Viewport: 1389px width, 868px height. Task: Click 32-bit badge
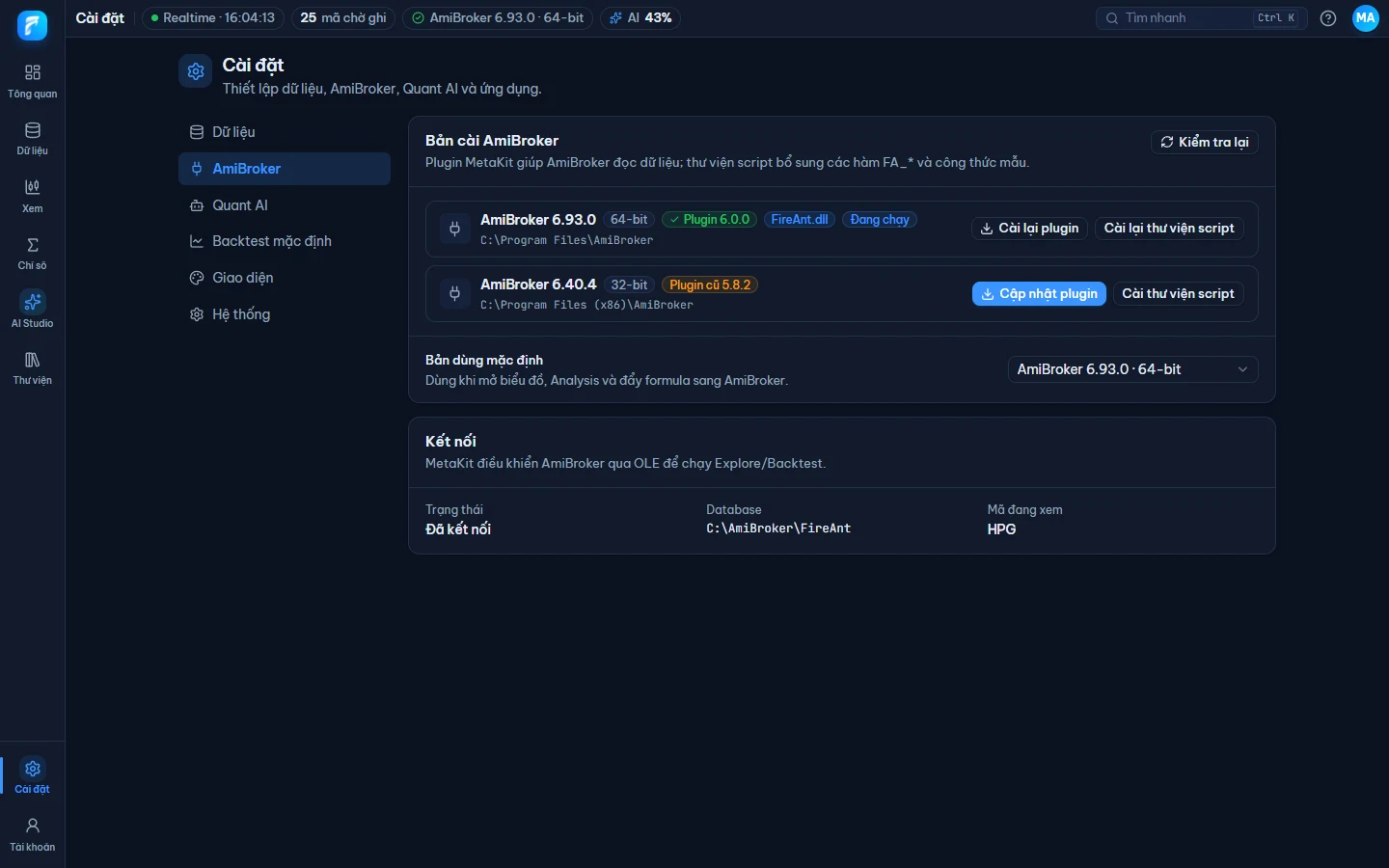pos(629,285)
